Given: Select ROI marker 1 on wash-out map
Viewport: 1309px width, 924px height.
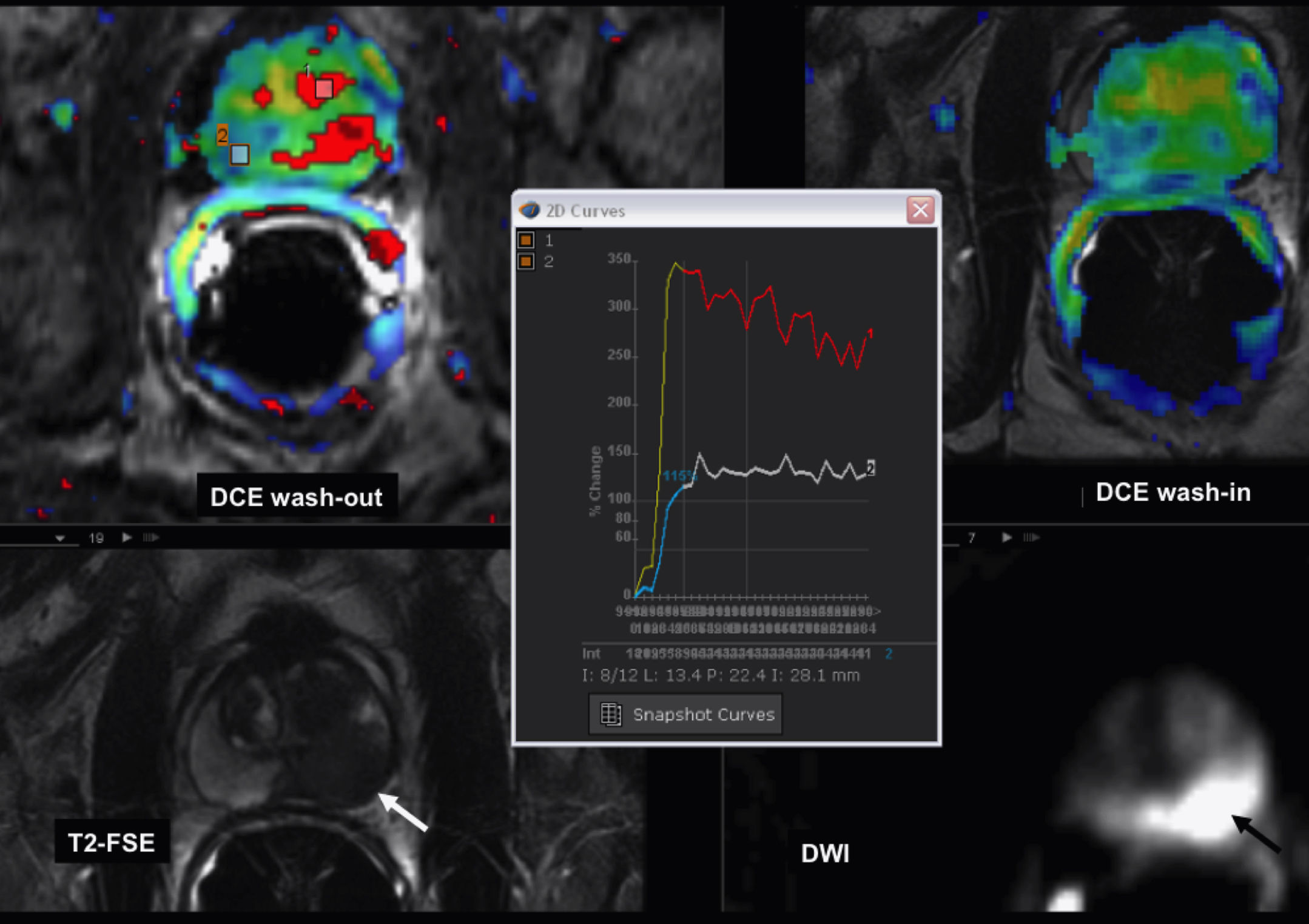Looking at the screenshot, I should (x=324, y=89).
